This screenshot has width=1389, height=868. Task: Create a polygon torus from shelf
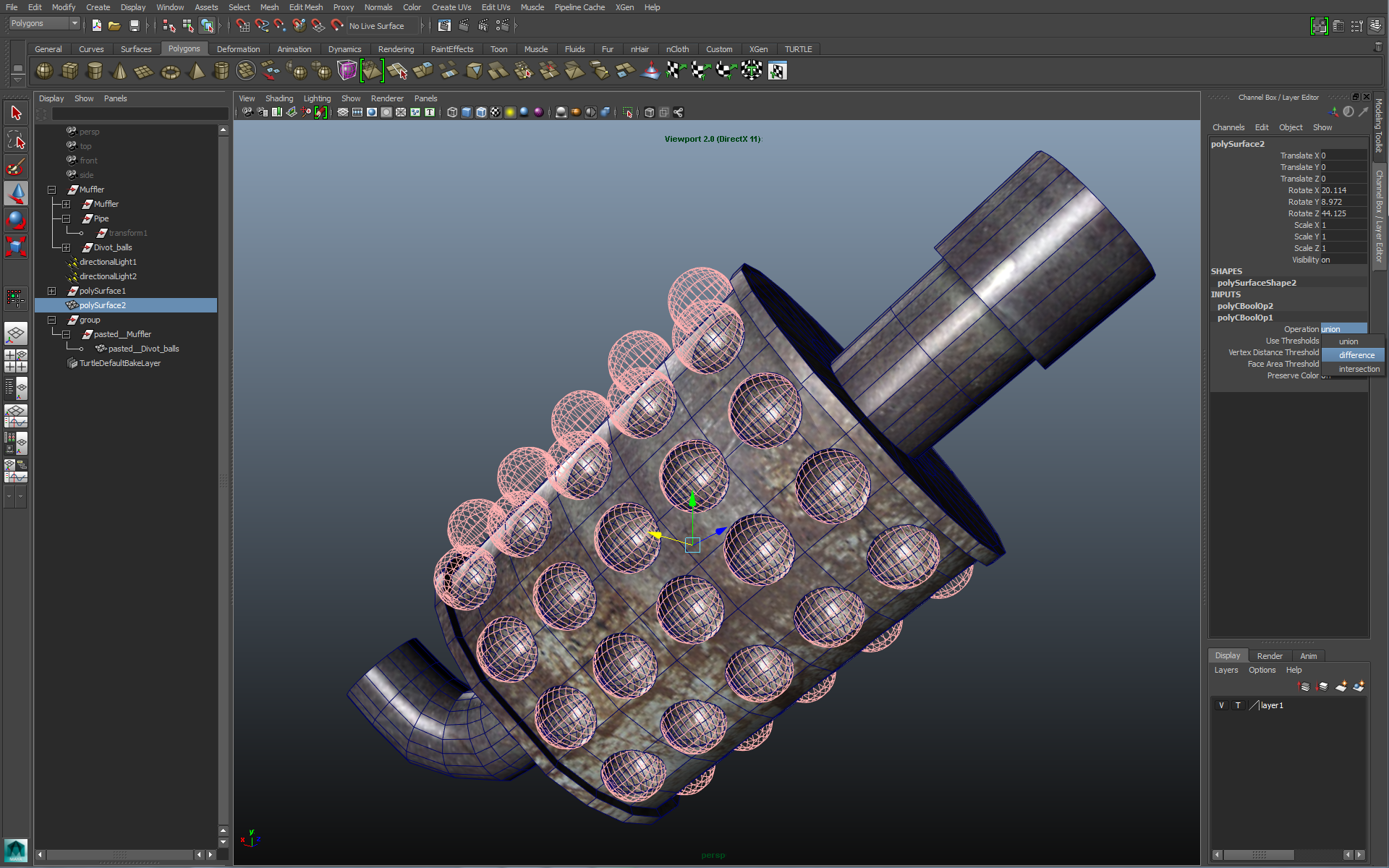pos(170,71)
